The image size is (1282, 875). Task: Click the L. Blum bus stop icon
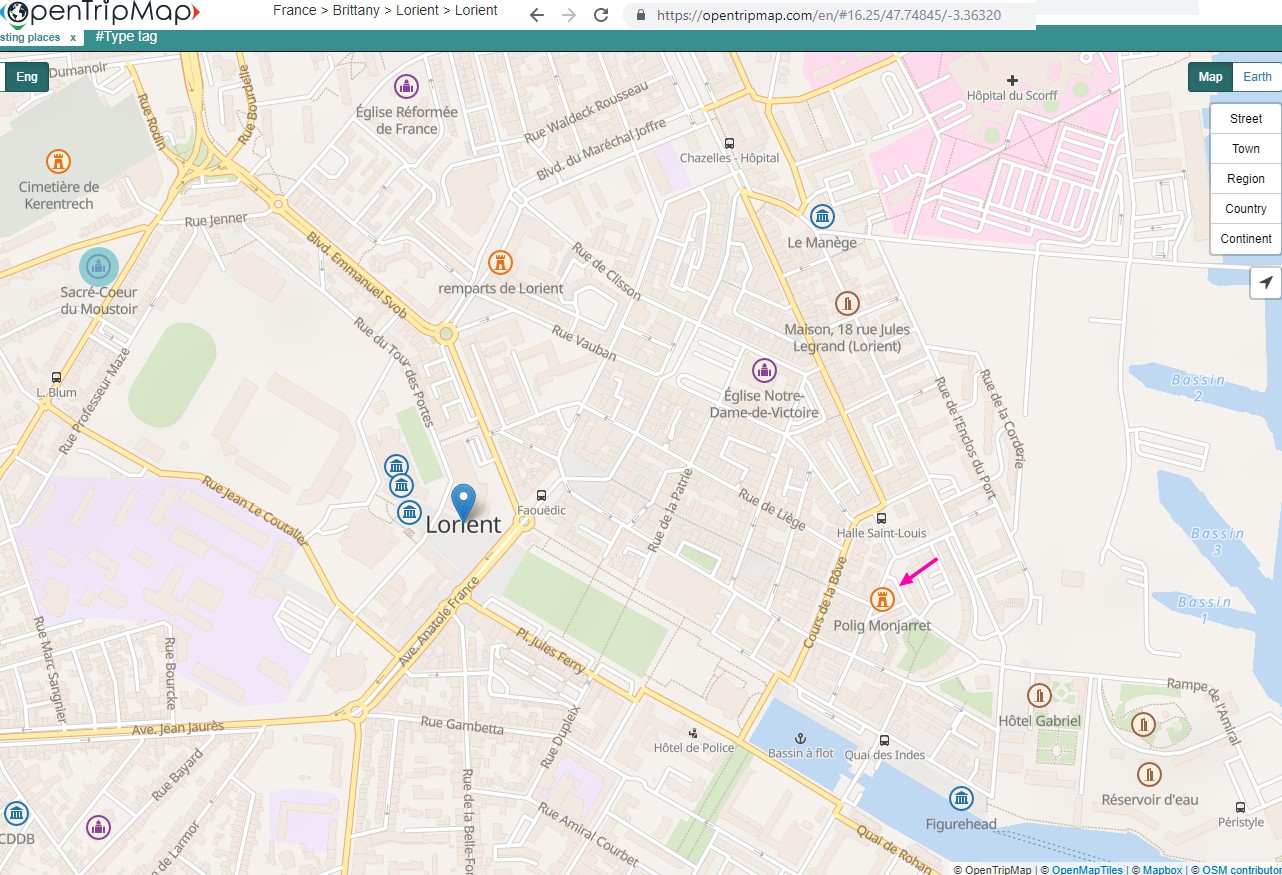tap(56, 378)
